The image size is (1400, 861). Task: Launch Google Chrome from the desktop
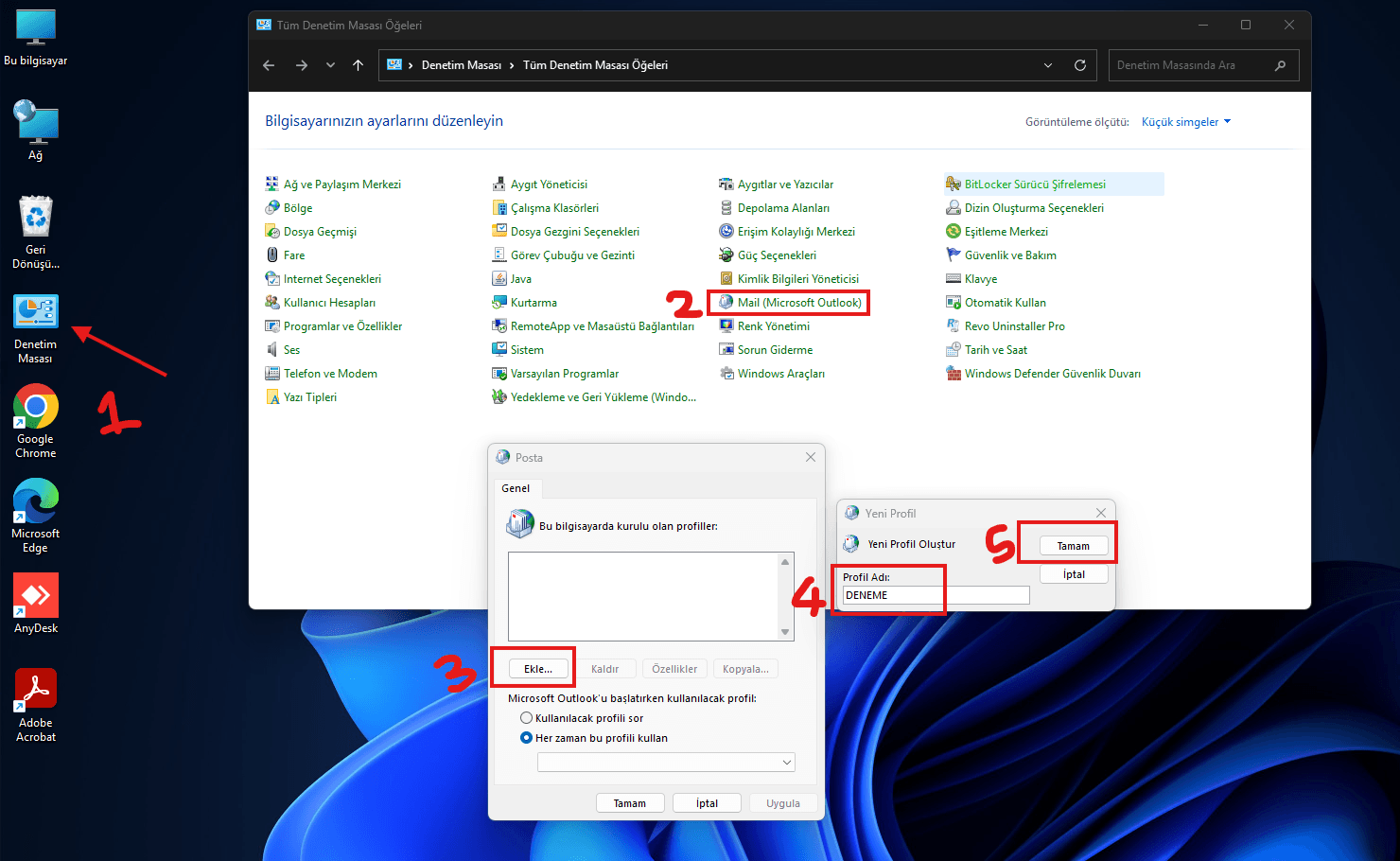point(36,421)
